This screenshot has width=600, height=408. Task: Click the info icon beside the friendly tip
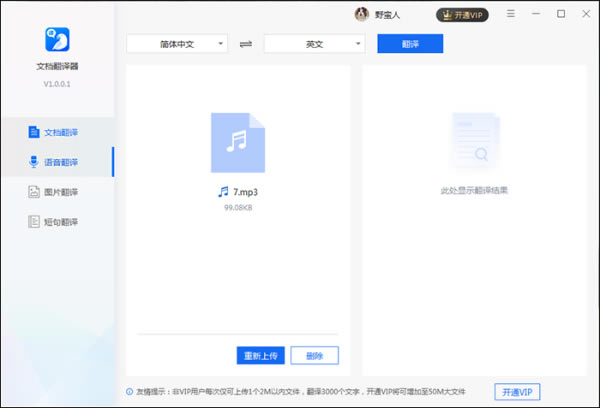[130, 391]
